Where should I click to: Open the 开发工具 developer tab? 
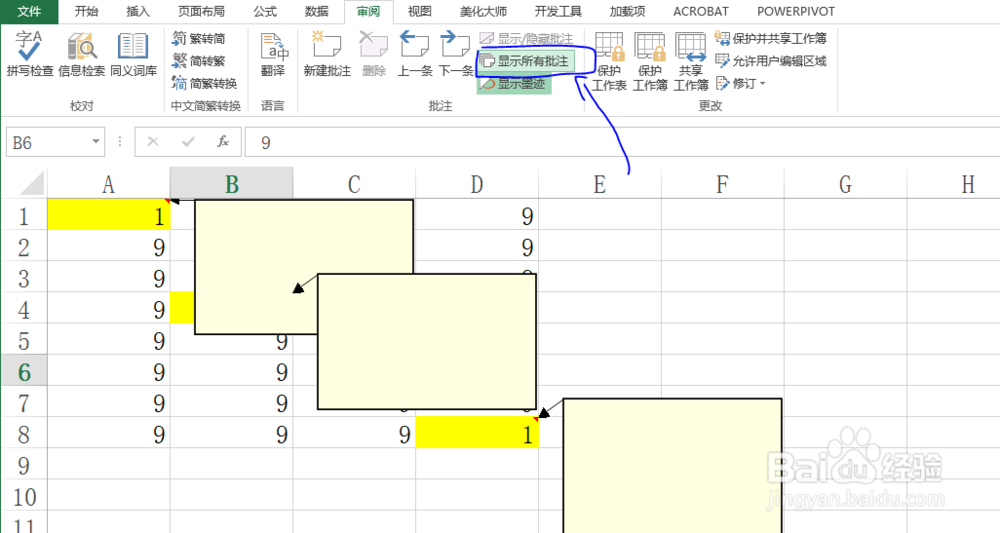558,11
